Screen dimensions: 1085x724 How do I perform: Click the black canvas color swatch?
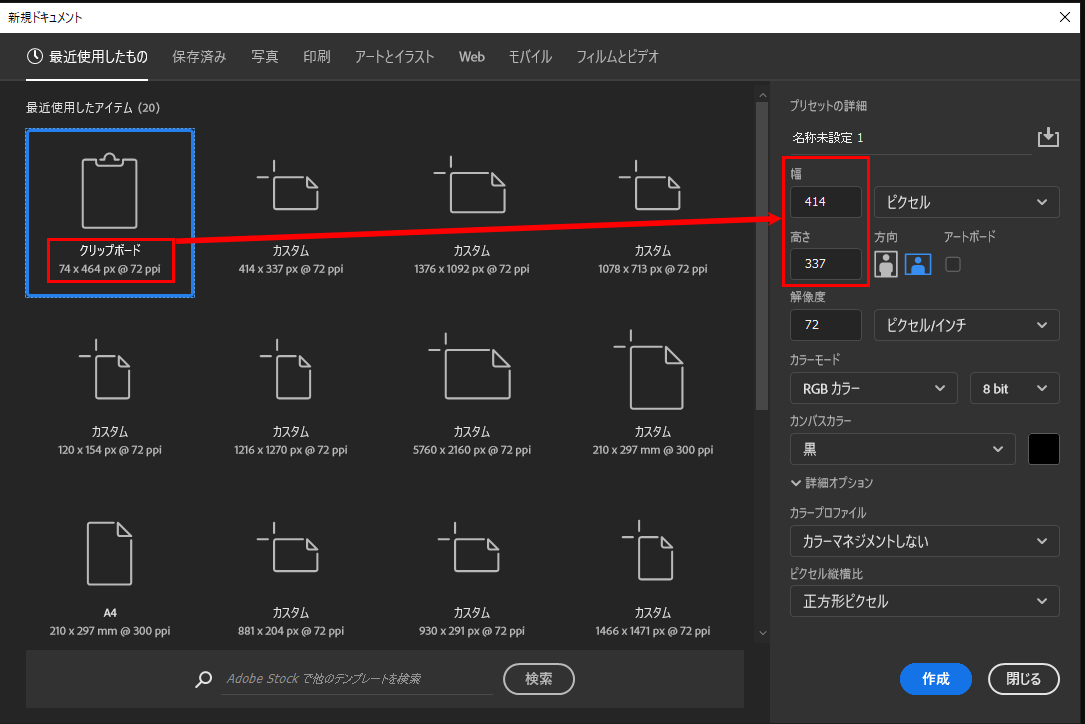point(1043,449)
